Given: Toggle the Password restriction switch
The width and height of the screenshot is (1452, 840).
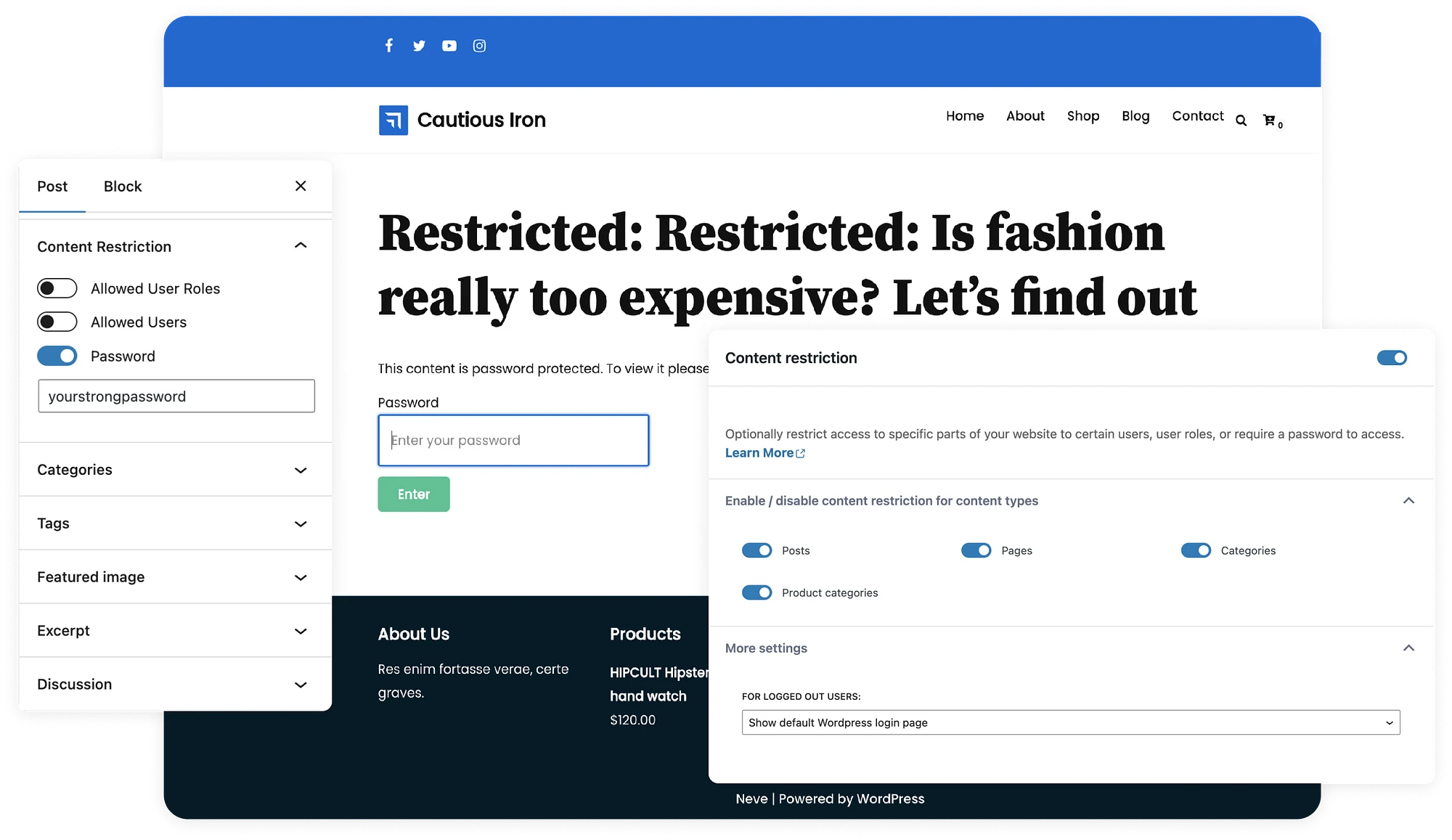Looking at the screenshot, I should pyautogui.click(x=56, y=355).
